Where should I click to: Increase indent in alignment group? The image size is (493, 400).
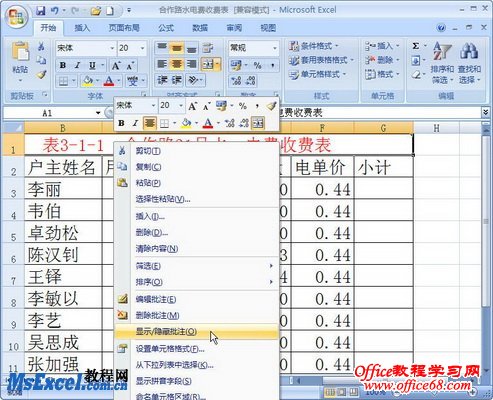177,80
